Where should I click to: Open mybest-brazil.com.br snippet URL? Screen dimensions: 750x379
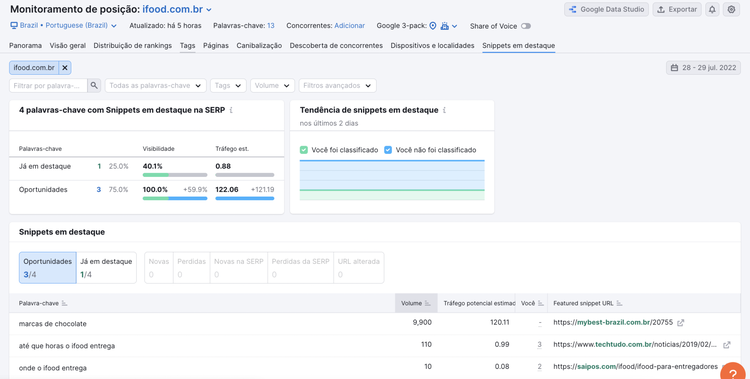(x=613, y=323)
